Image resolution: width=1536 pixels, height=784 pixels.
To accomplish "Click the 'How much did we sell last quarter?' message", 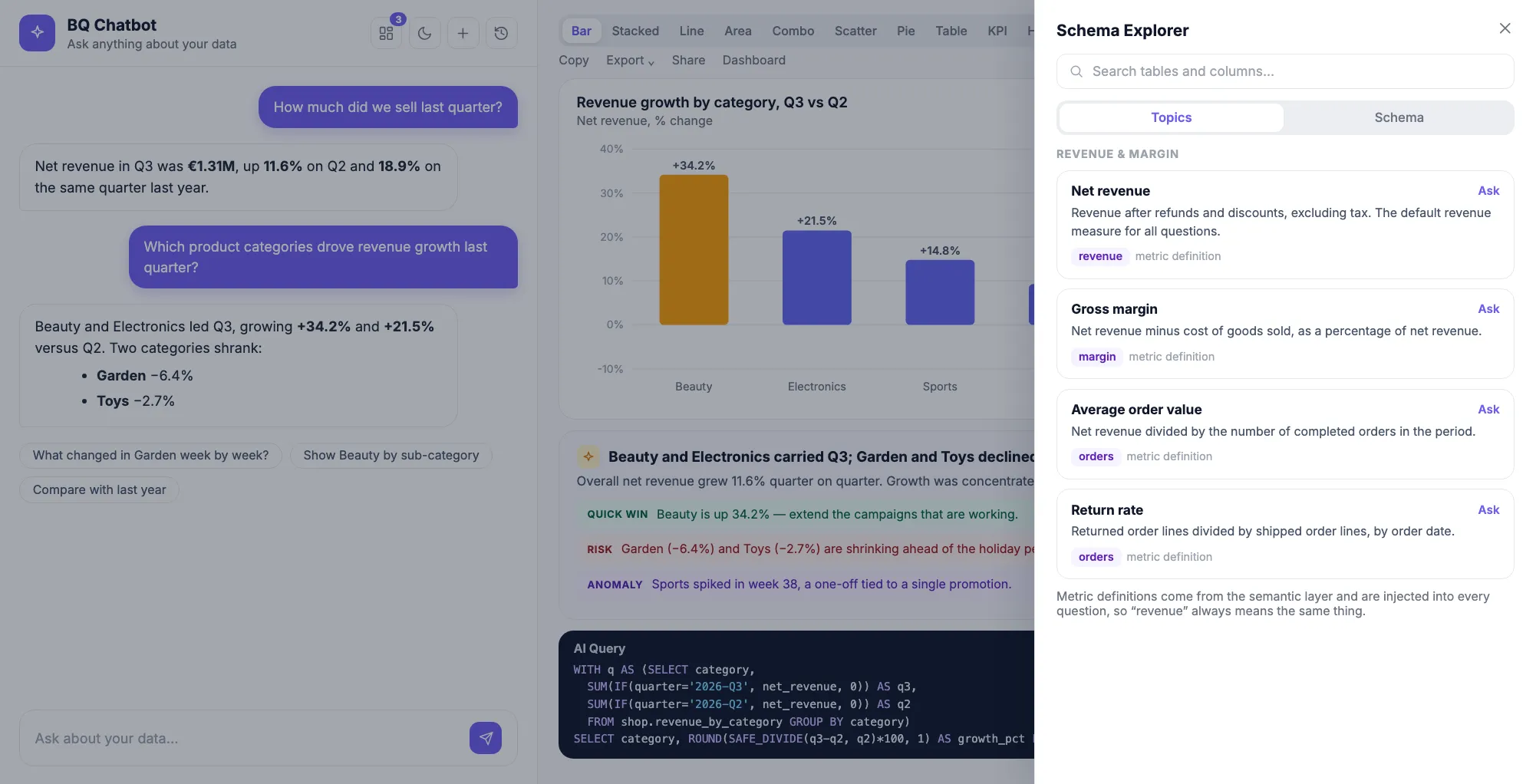I will pos(388,107).
